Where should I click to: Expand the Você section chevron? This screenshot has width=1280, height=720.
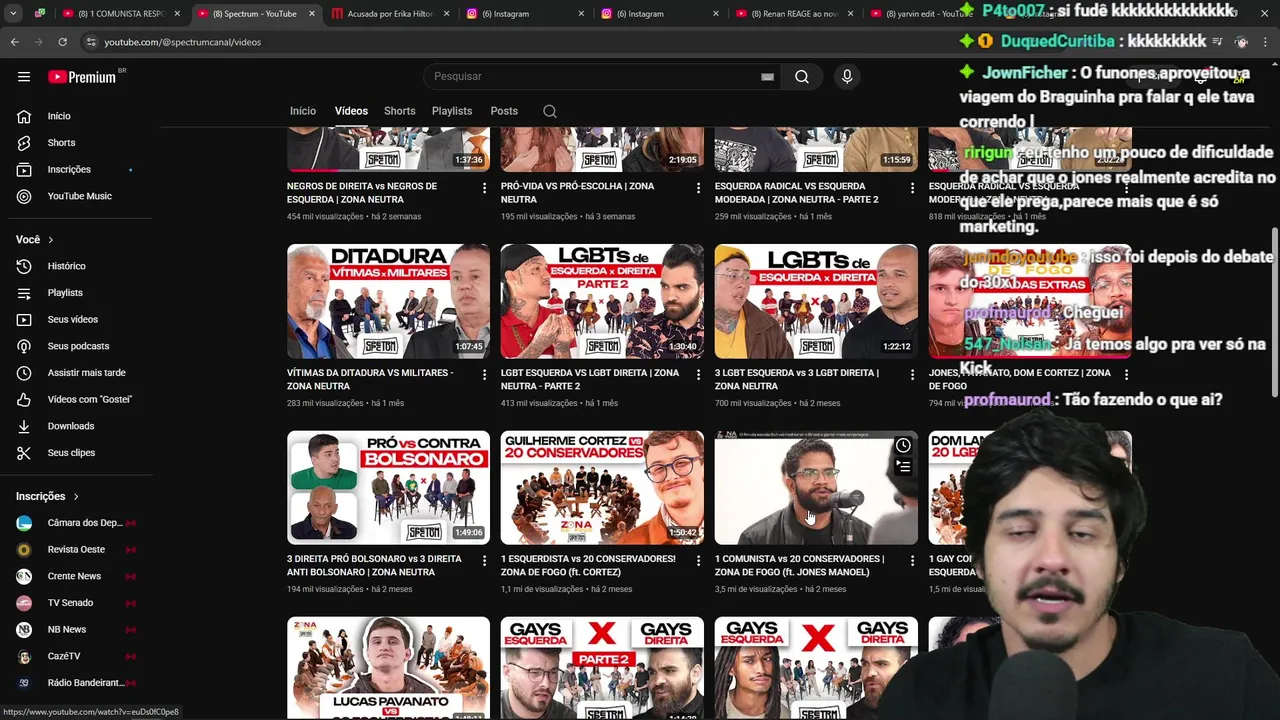point(50,240)
